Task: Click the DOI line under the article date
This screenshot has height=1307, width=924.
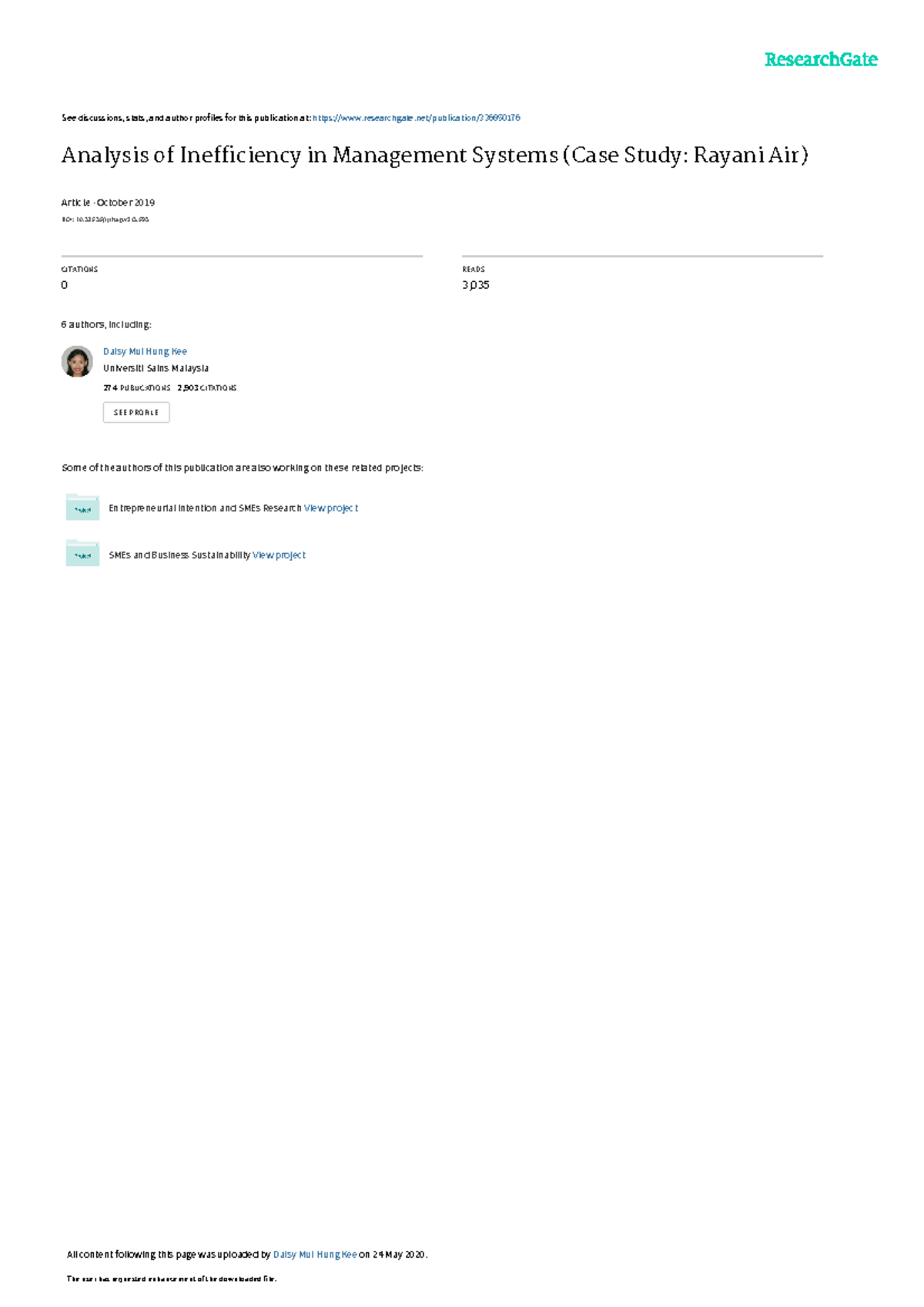Action: point(105,220)
